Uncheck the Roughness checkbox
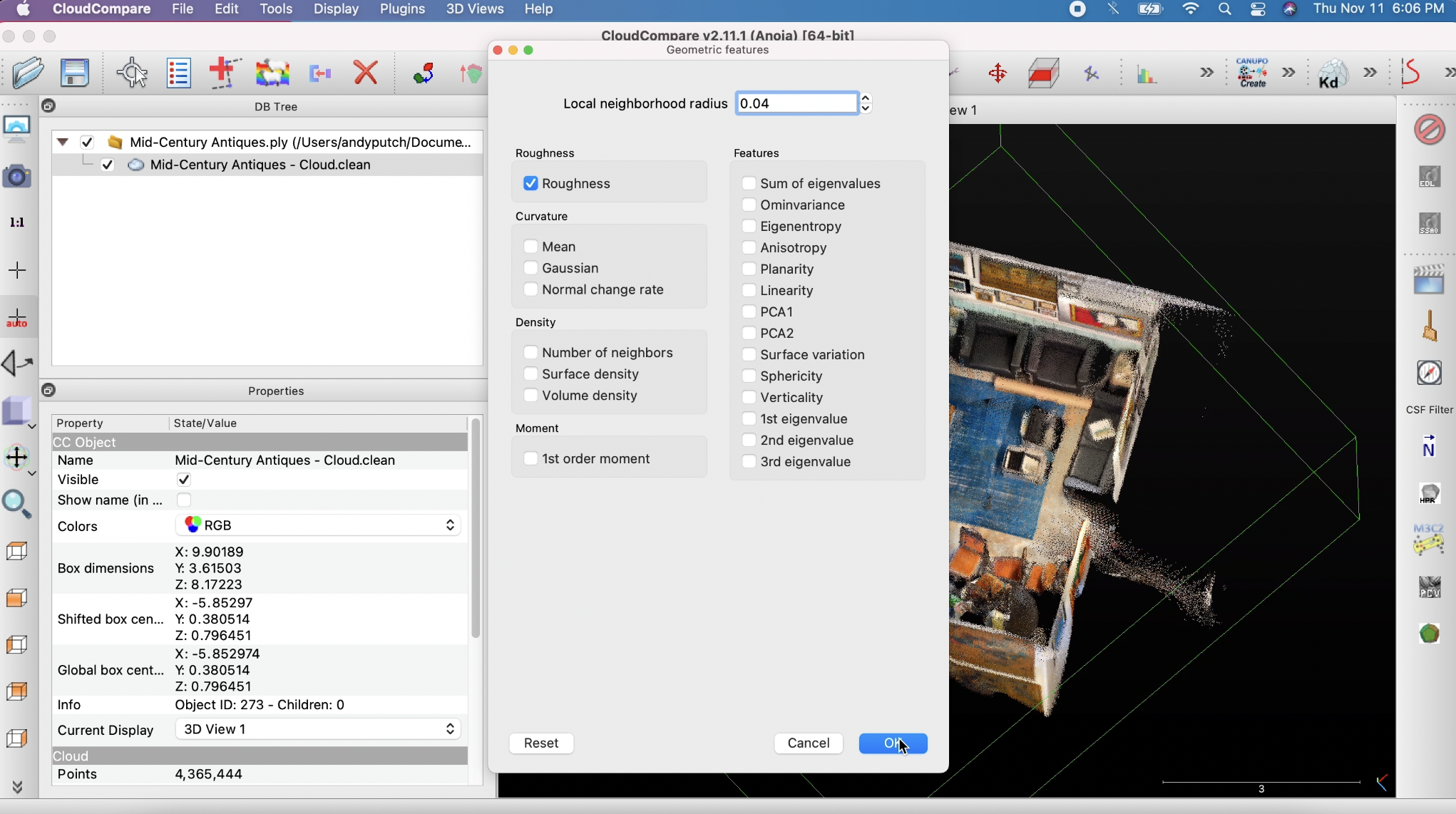Image resolution: width=1456 pixels, height=814 pixels. coord(530,184)
